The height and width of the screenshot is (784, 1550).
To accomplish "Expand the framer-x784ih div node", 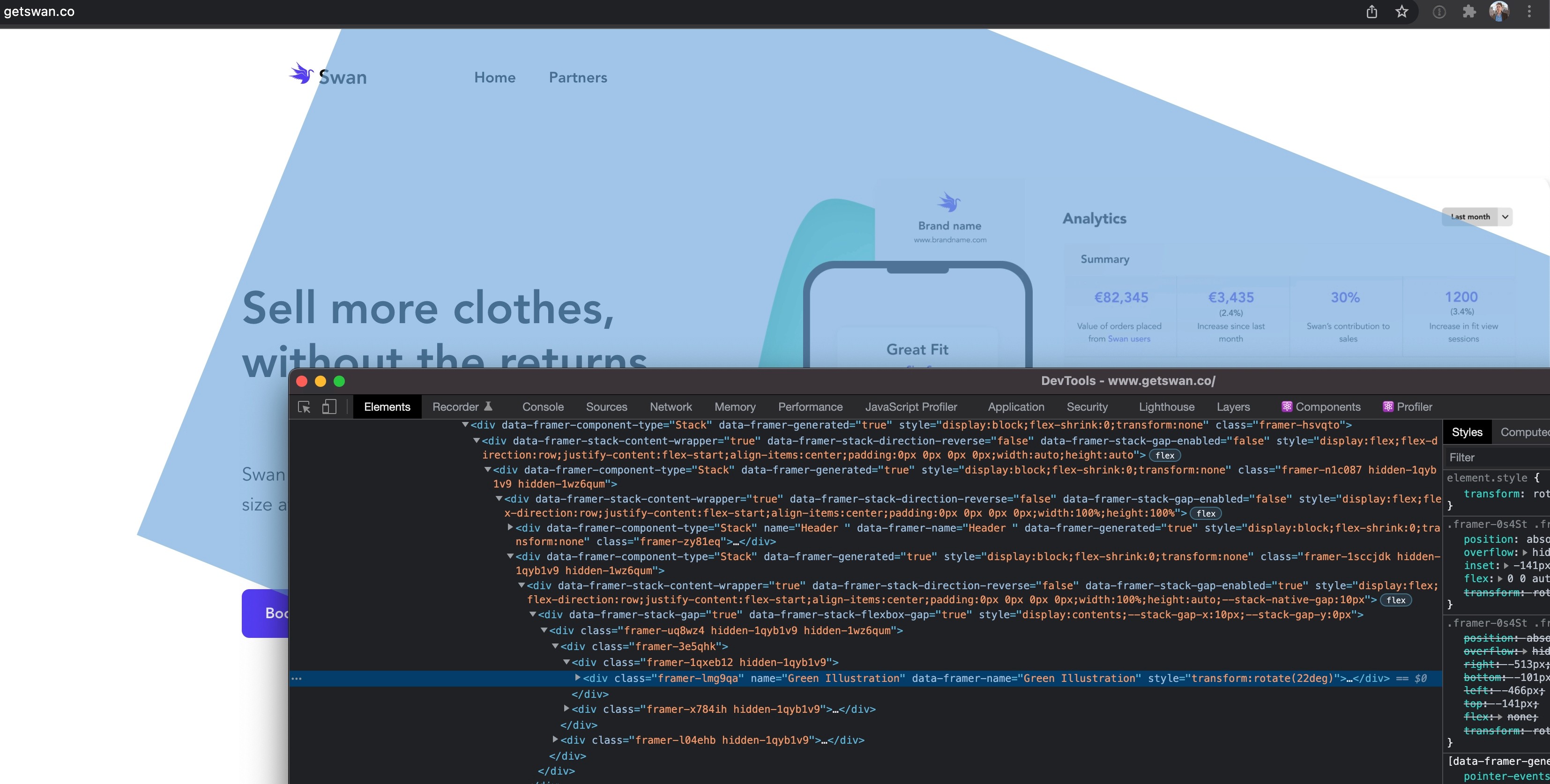I will (566, 709).
